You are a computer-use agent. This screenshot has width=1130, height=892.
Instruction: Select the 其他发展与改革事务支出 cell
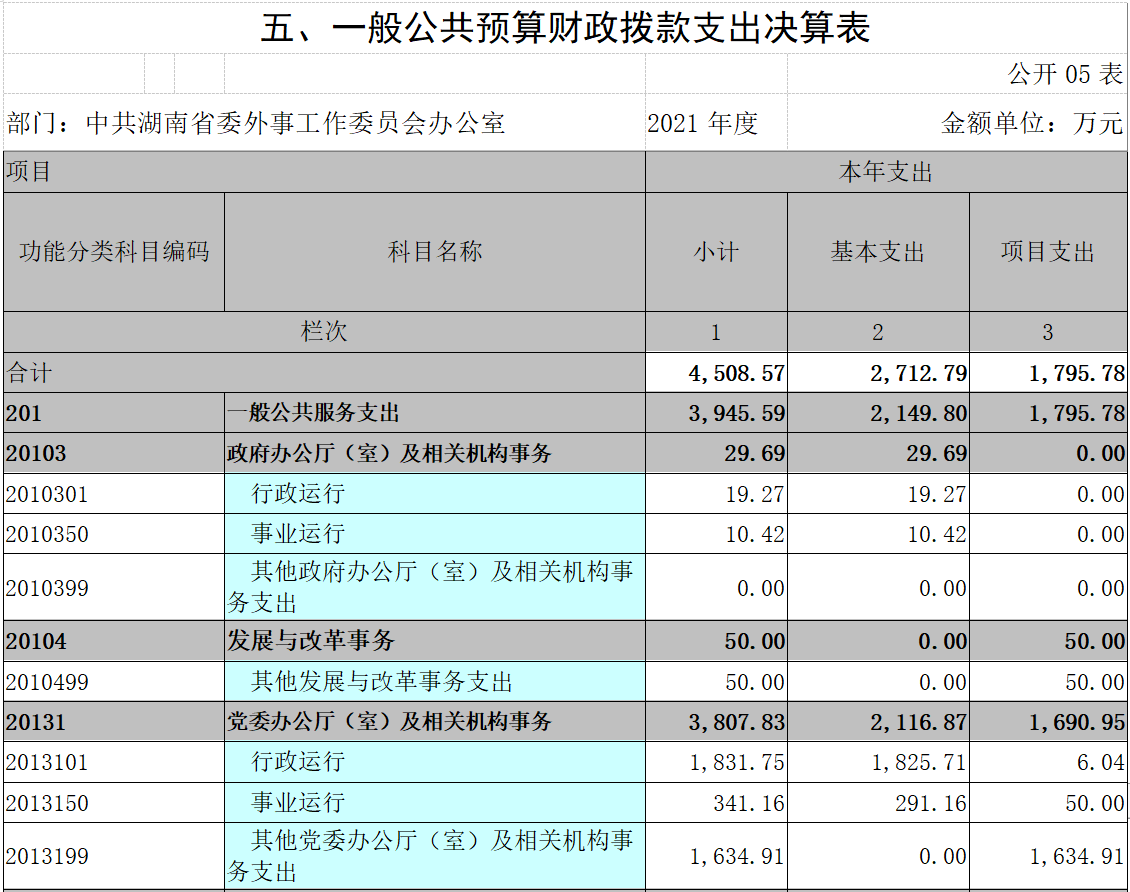(435, 682)
